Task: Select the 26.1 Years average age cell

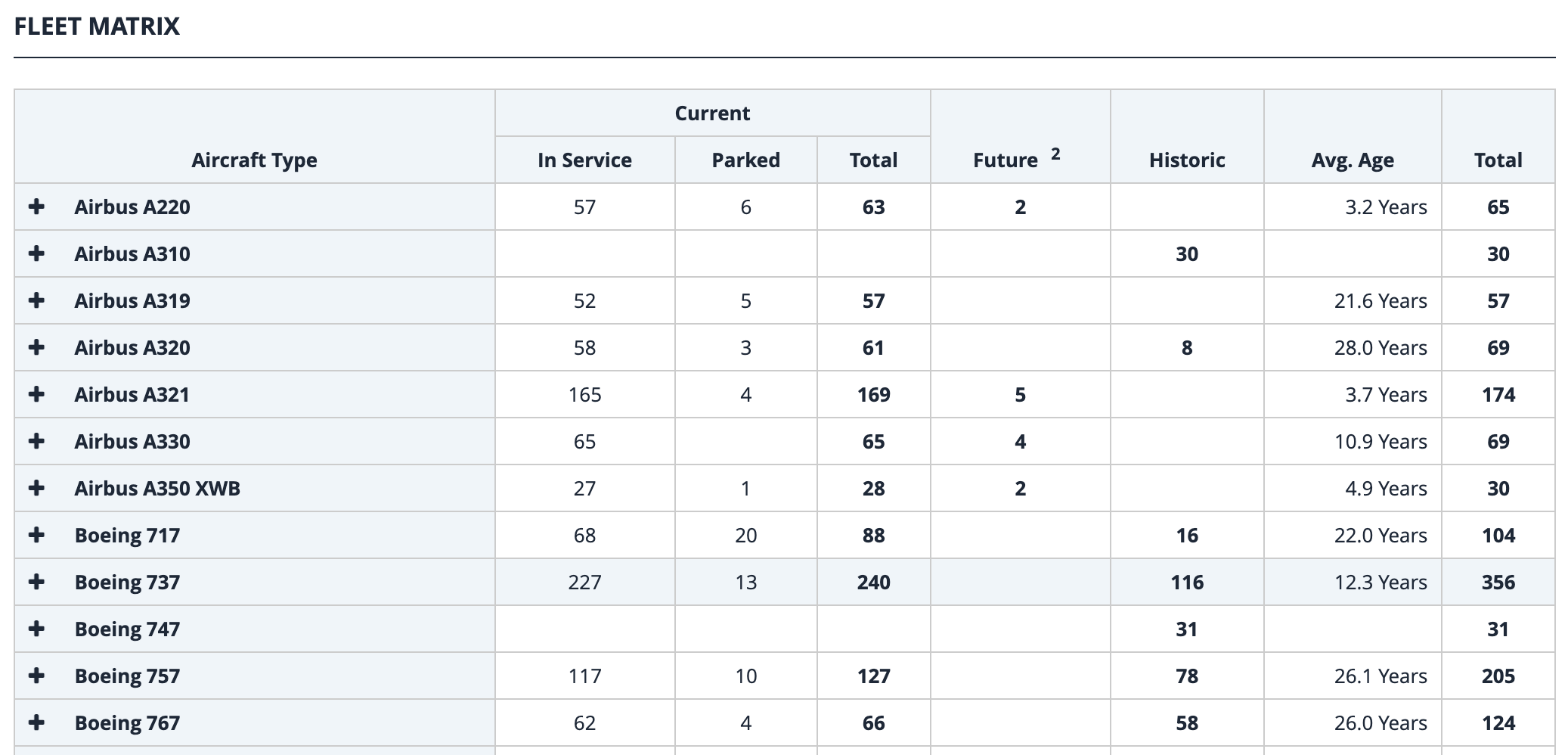Action: tap(1353, 676)
